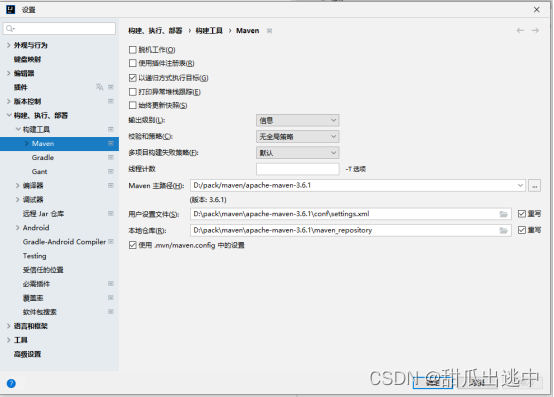Click the project-level icon beside 编译器

point(111,185)
